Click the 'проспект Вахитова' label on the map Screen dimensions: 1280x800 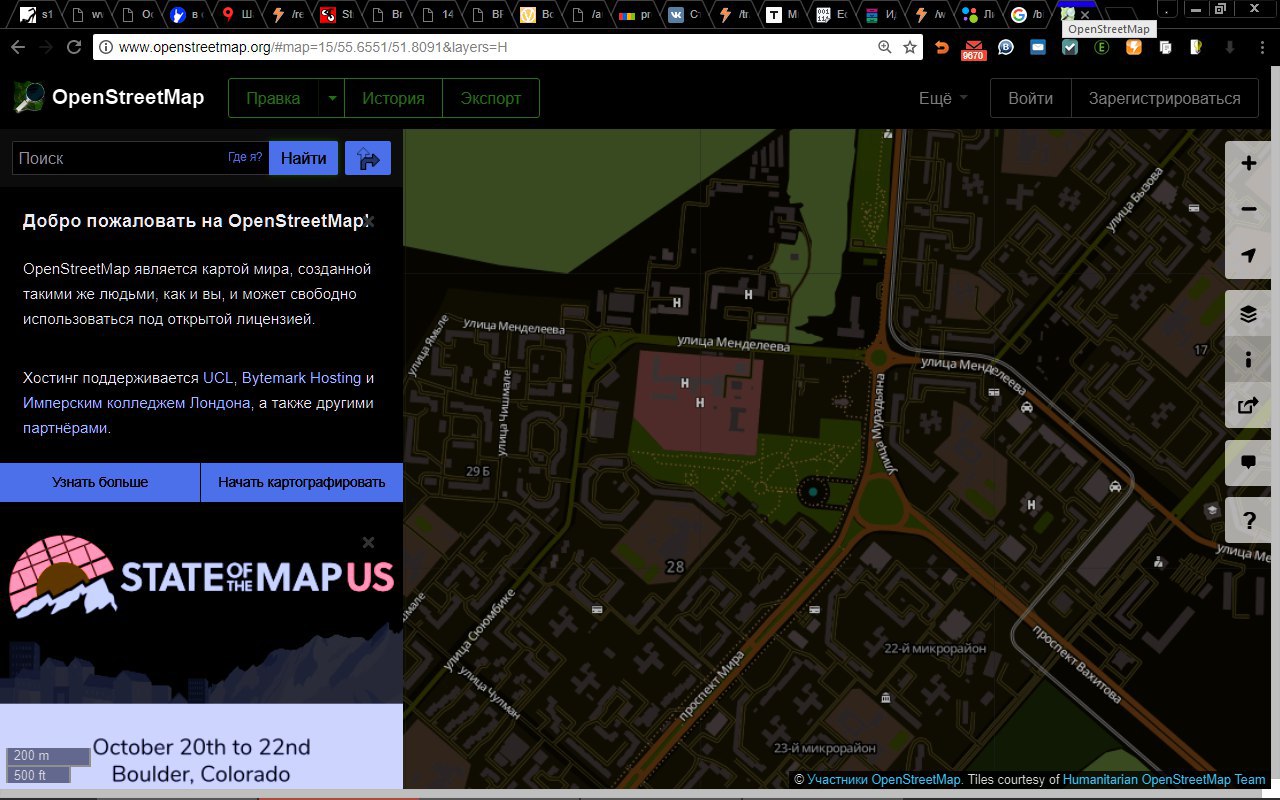tap(1077, 665)
